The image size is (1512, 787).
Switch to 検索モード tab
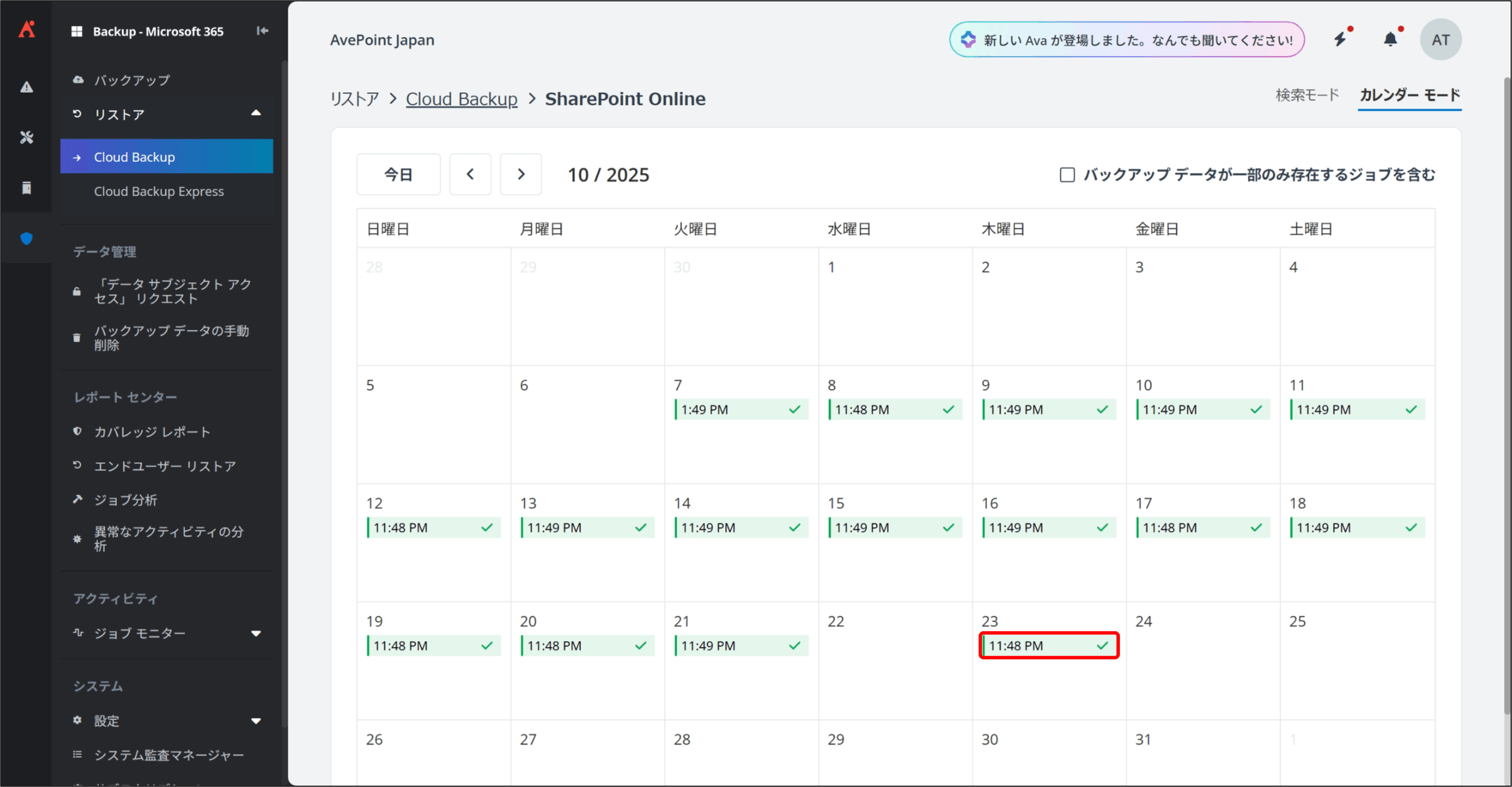click(x=1306, y=95)
